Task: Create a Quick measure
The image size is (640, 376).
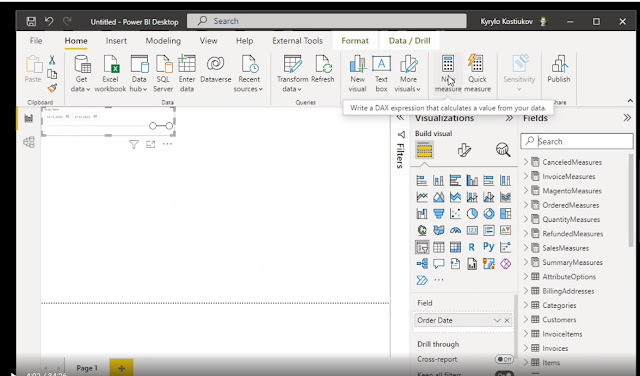Action: pos(477,65)
